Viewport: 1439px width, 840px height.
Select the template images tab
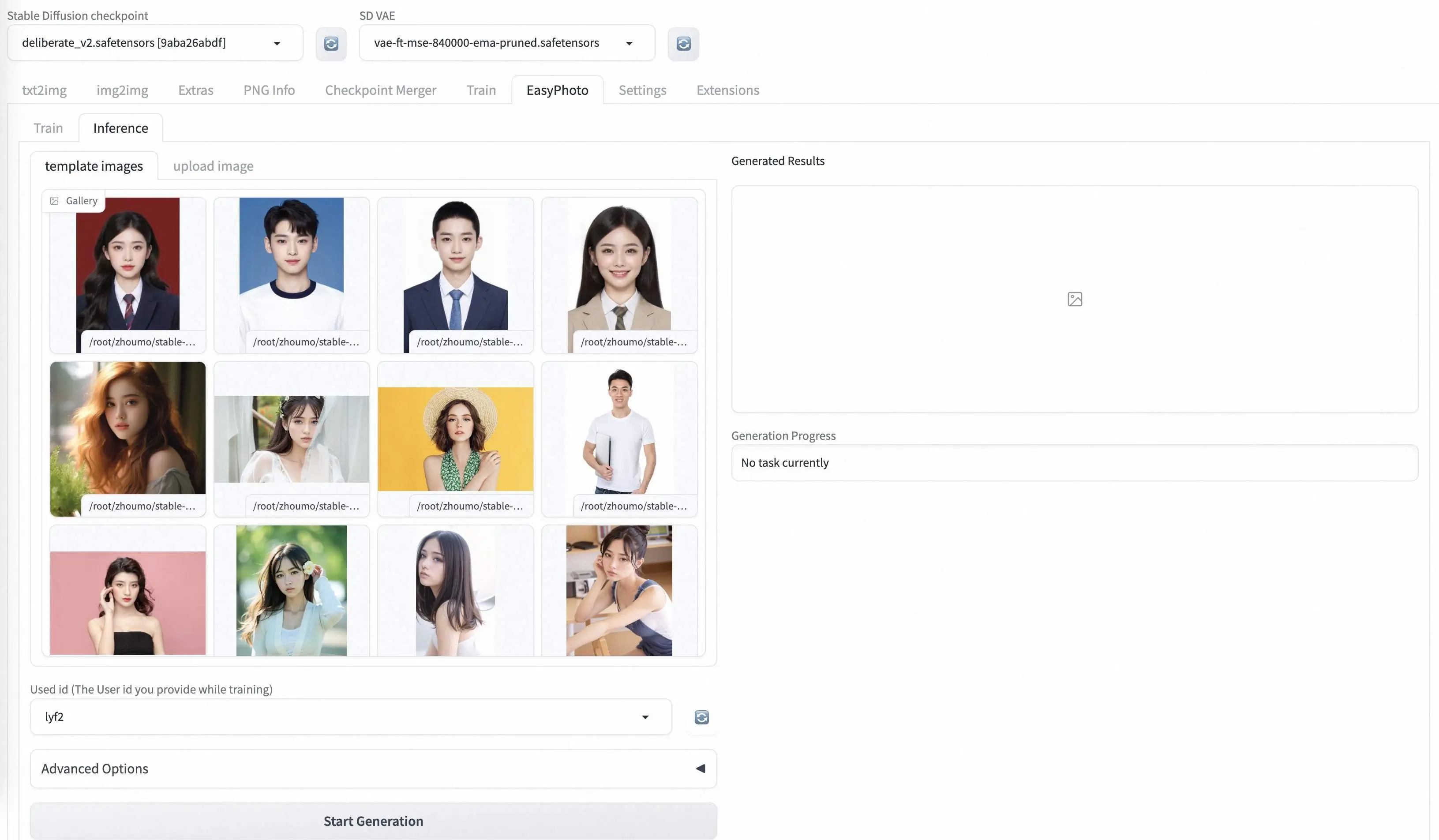pyautogui.click(x=93, y=165)
